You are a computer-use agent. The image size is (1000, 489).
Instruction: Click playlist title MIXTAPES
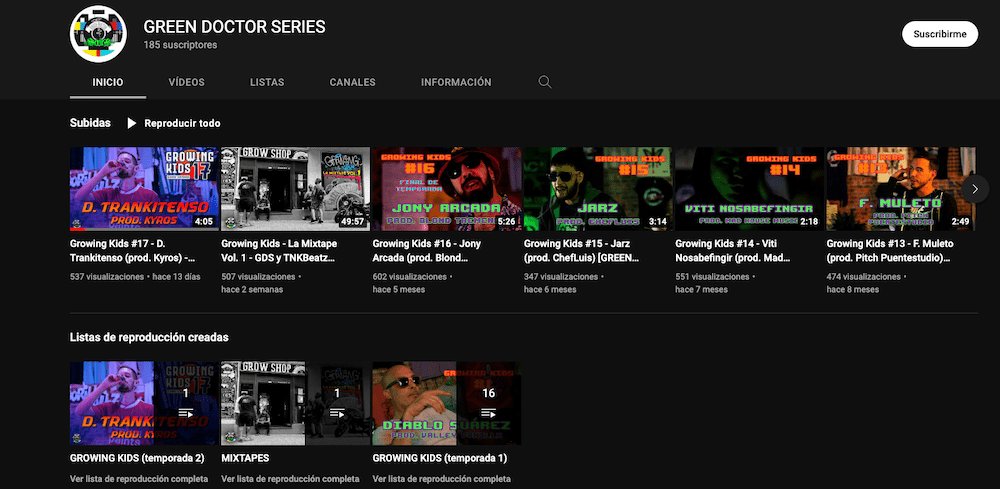(245, 458)
